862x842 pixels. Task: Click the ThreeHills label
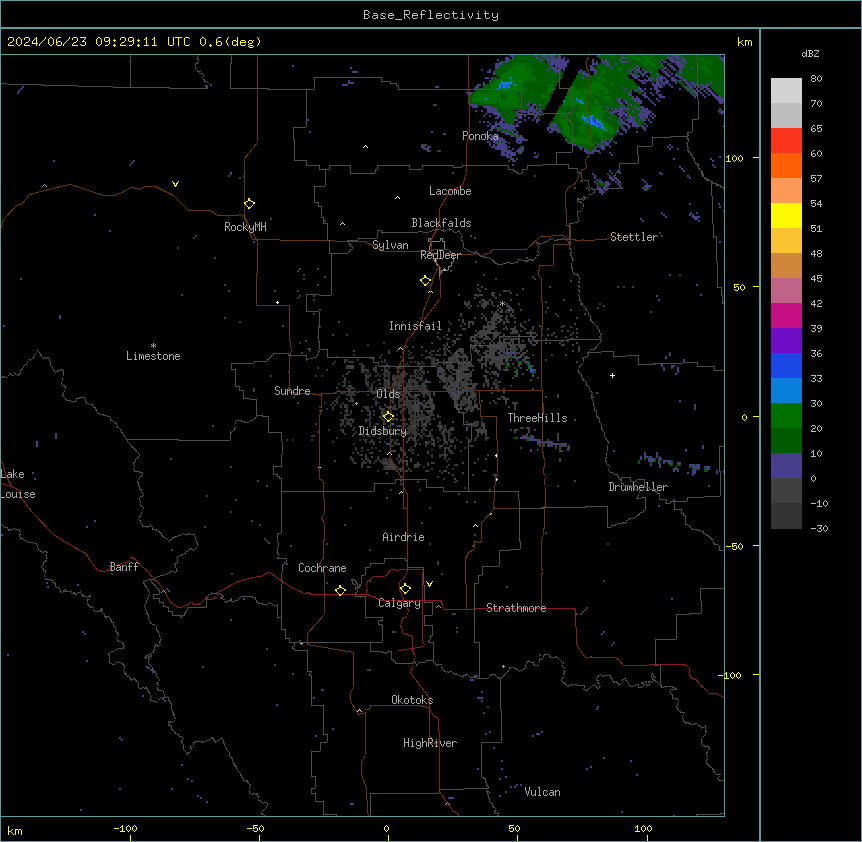tap(537, 418)
